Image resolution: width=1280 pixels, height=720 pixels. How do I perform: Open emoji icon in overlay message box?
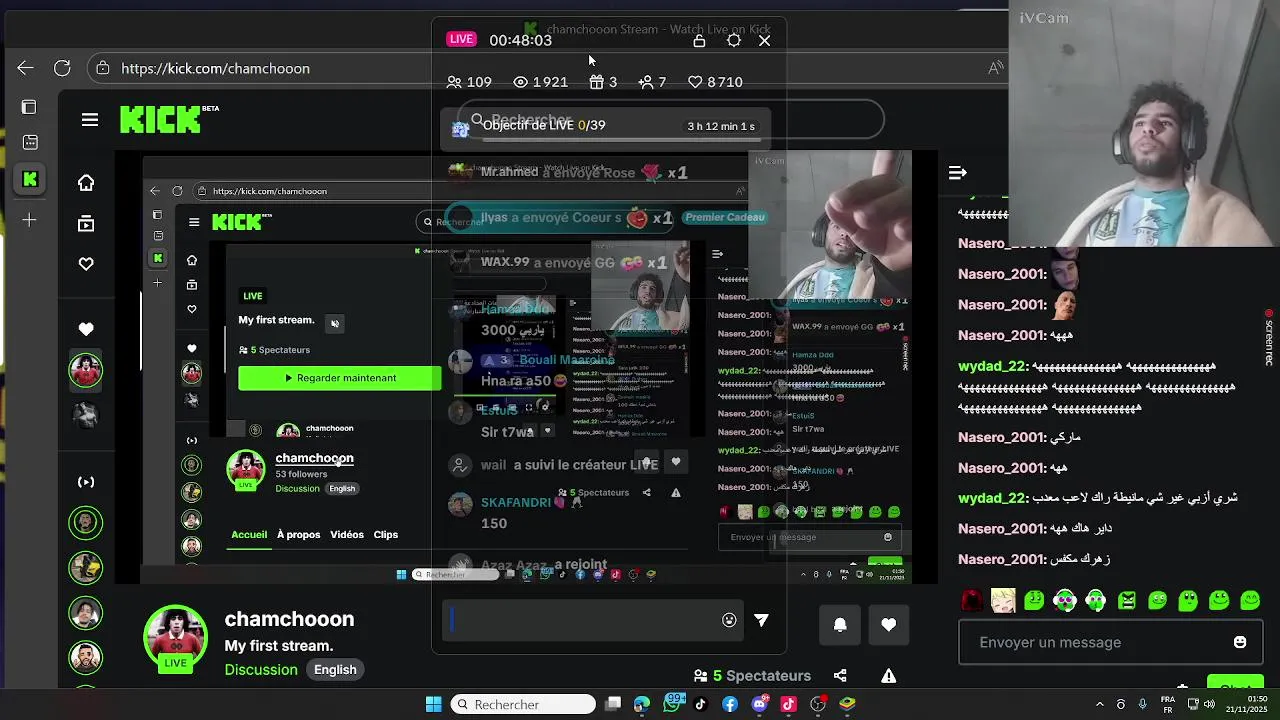coord(729,620)
